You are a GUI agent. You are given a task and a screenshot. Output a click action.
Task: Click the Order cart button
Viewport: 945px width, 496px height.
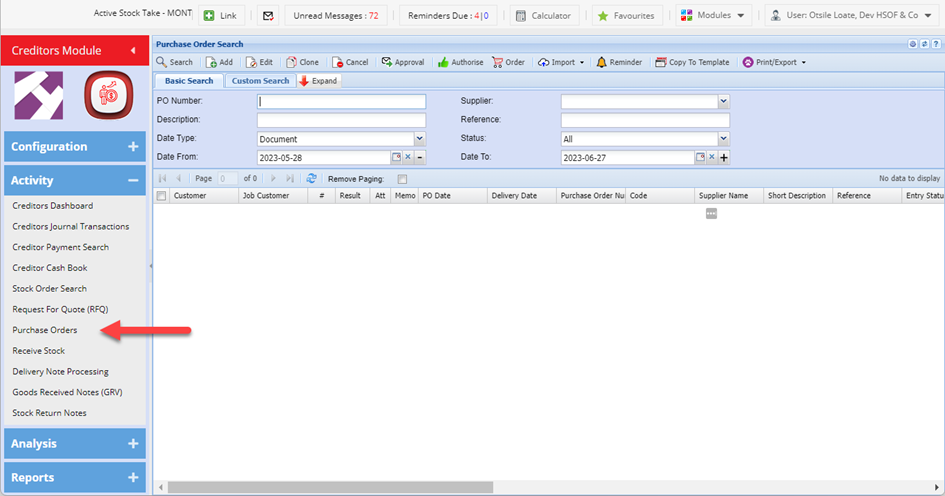(509, 62)
